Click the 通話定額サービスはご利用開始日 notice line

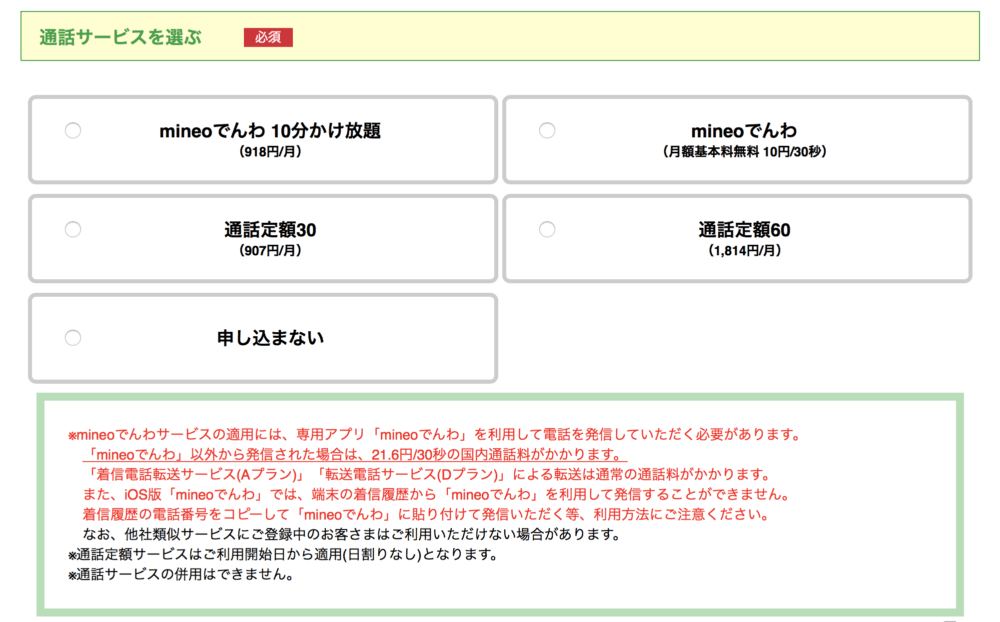[x=283, y=554]
